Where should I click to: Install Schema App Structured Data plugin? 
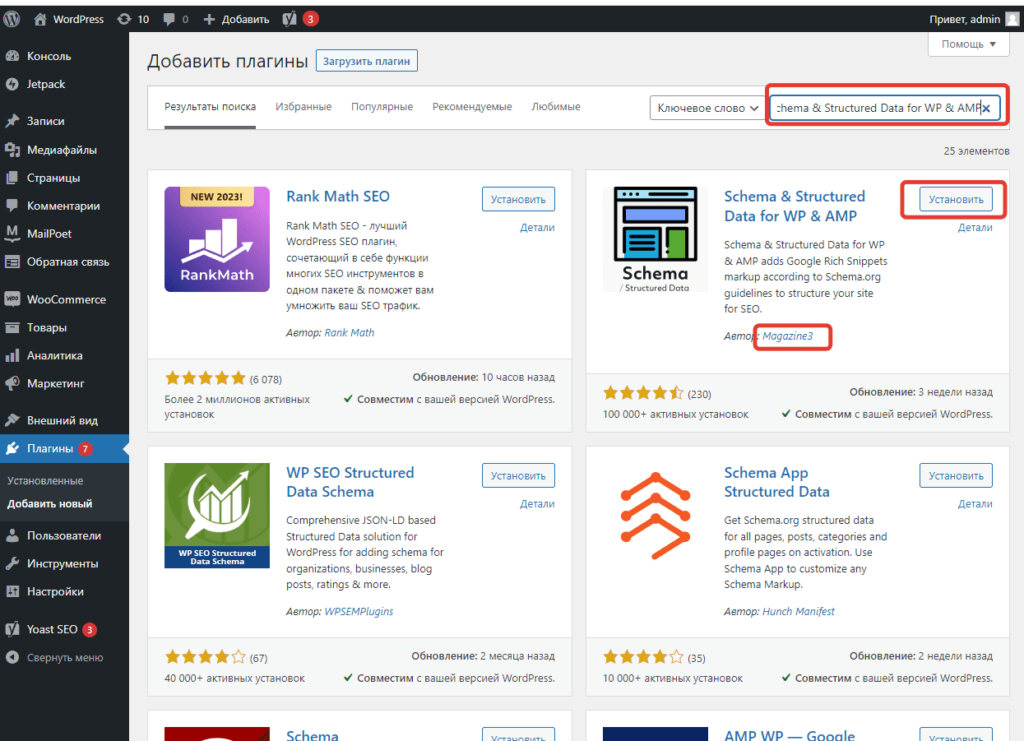tap(956, 475)
